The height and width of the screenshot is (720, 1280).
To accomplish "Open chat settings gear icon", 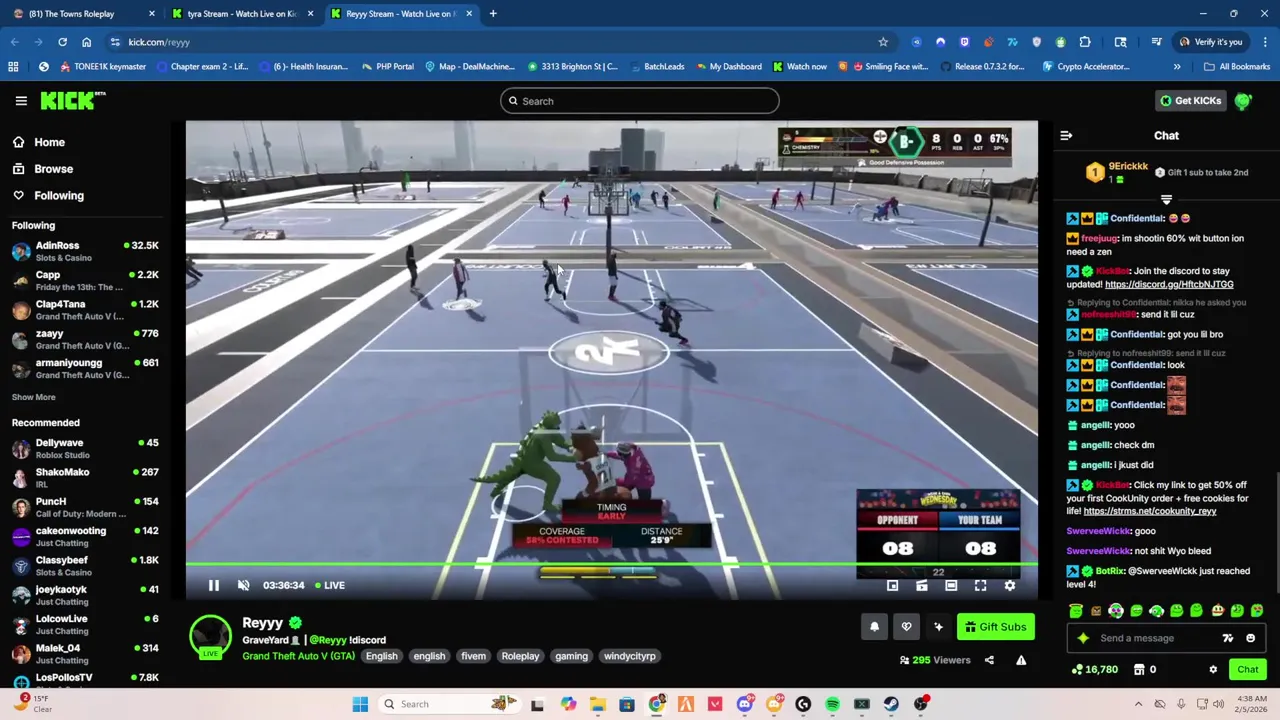I will pyautogui.click(x=1213, y=670).
